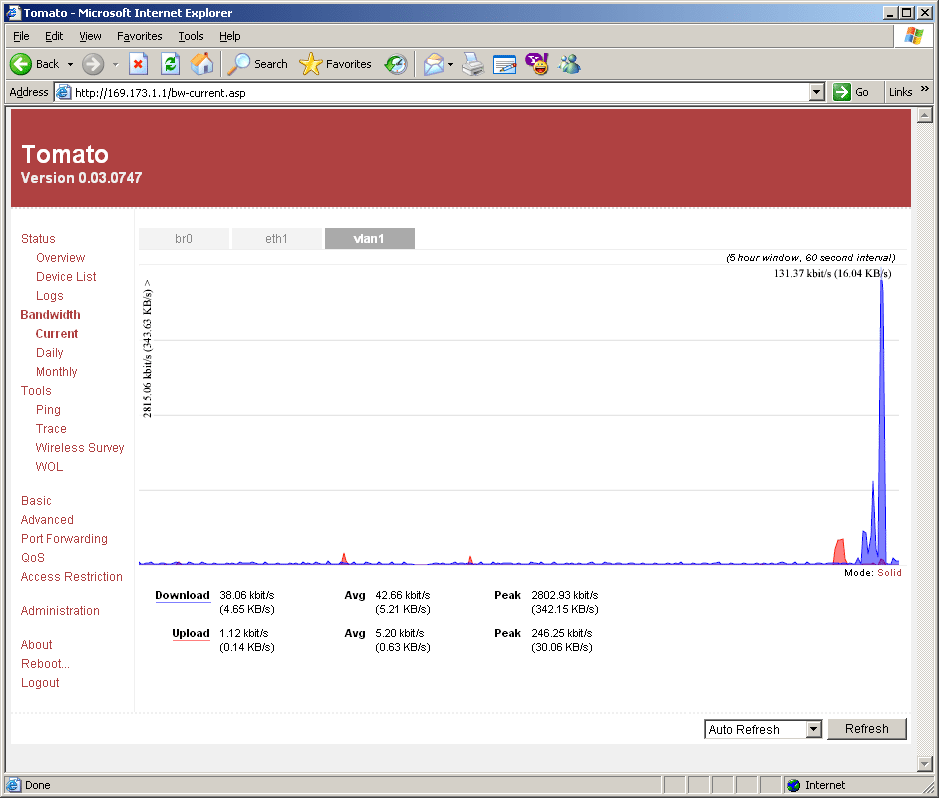Open Logs link in sidebar

click(x=50, y=296)
